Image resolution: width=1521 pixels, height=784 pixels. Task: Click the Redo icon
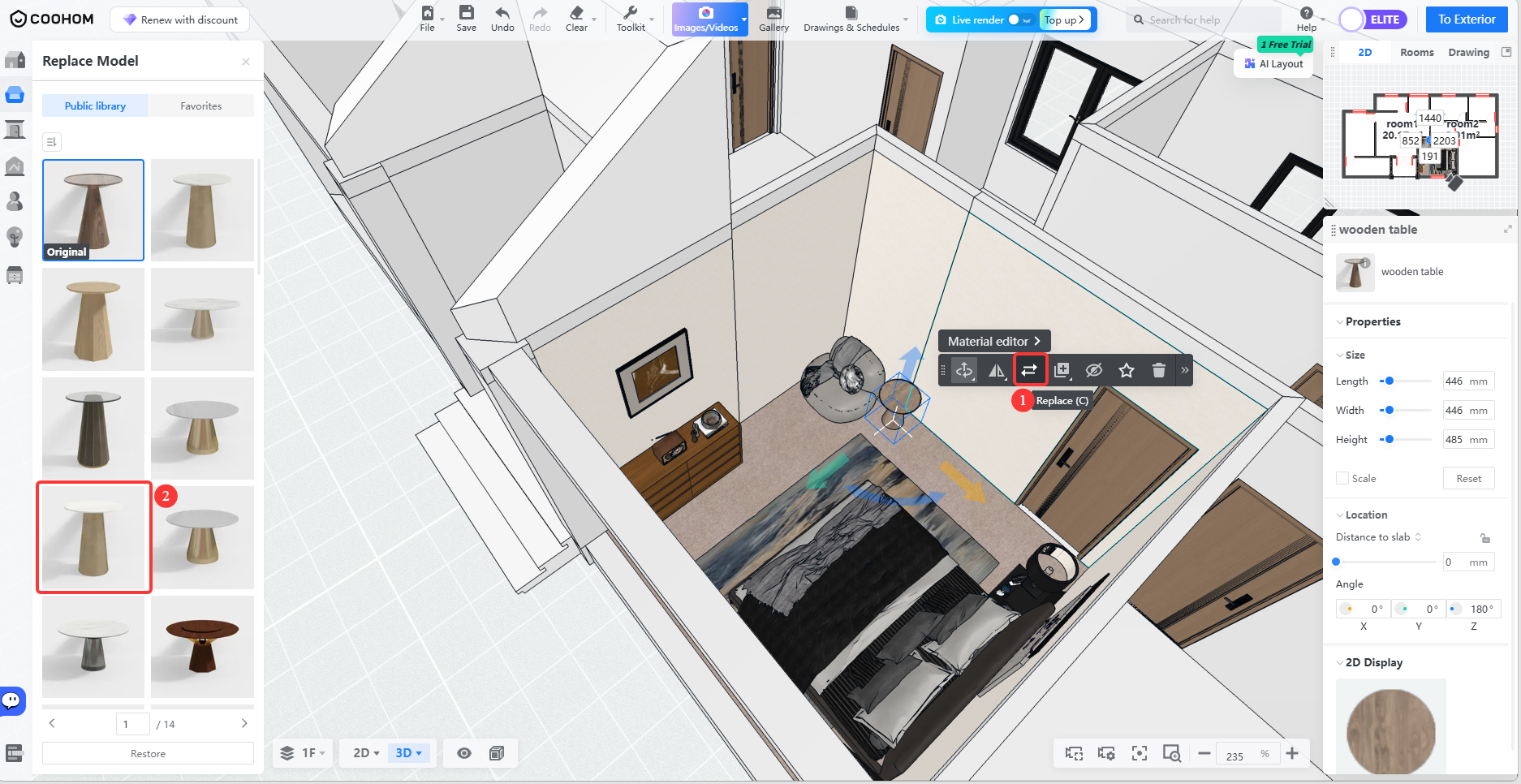(540, 12)
